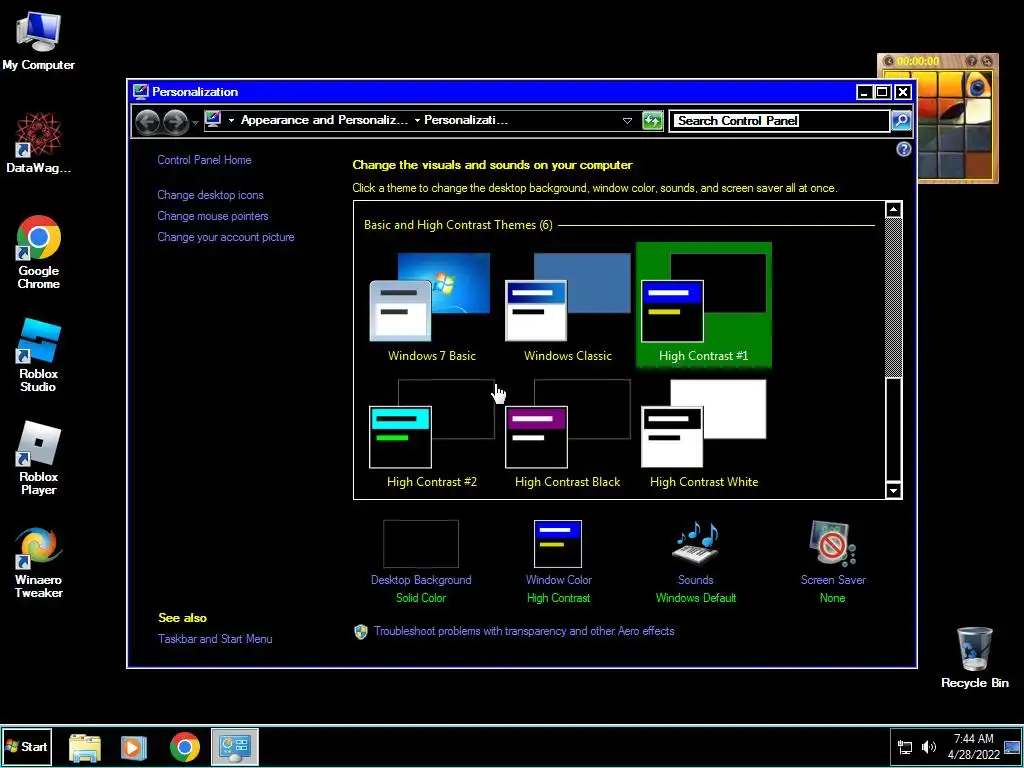Screen dimensions: 1024x768
Task: Go to Control Panel Home
Action: click(x=204, y=160)
